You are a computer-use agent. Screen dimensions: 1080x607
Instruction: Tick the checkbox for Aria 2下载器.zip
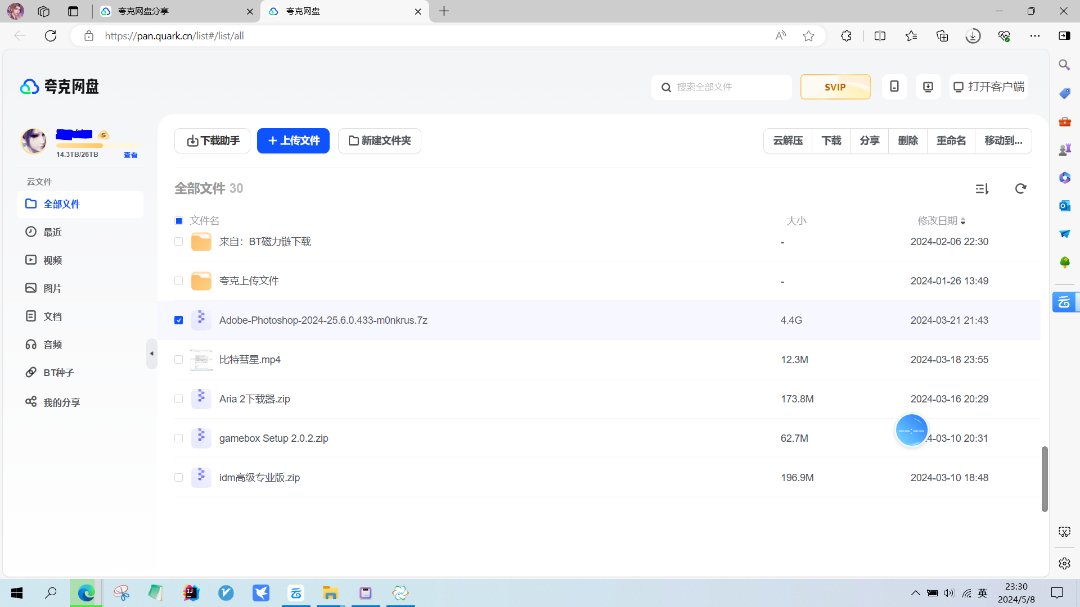(x=179, y=399)
